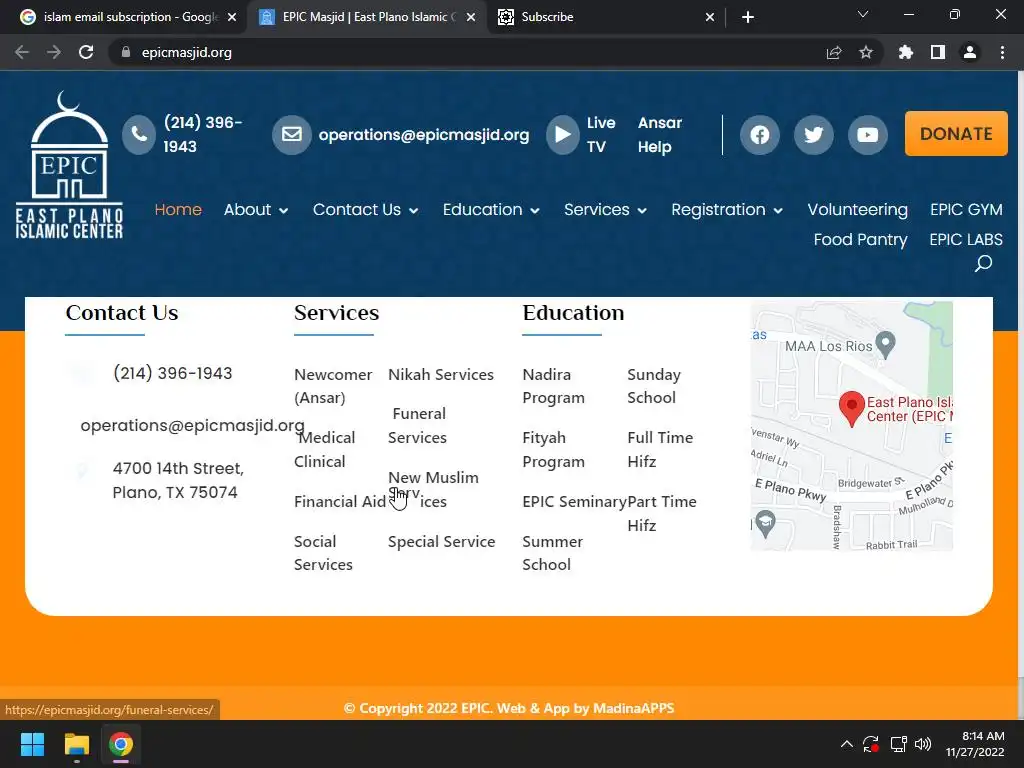Expand the Education nav dropdown
Viewport: 1024px width, 768px height.
[x=491, y=210]
